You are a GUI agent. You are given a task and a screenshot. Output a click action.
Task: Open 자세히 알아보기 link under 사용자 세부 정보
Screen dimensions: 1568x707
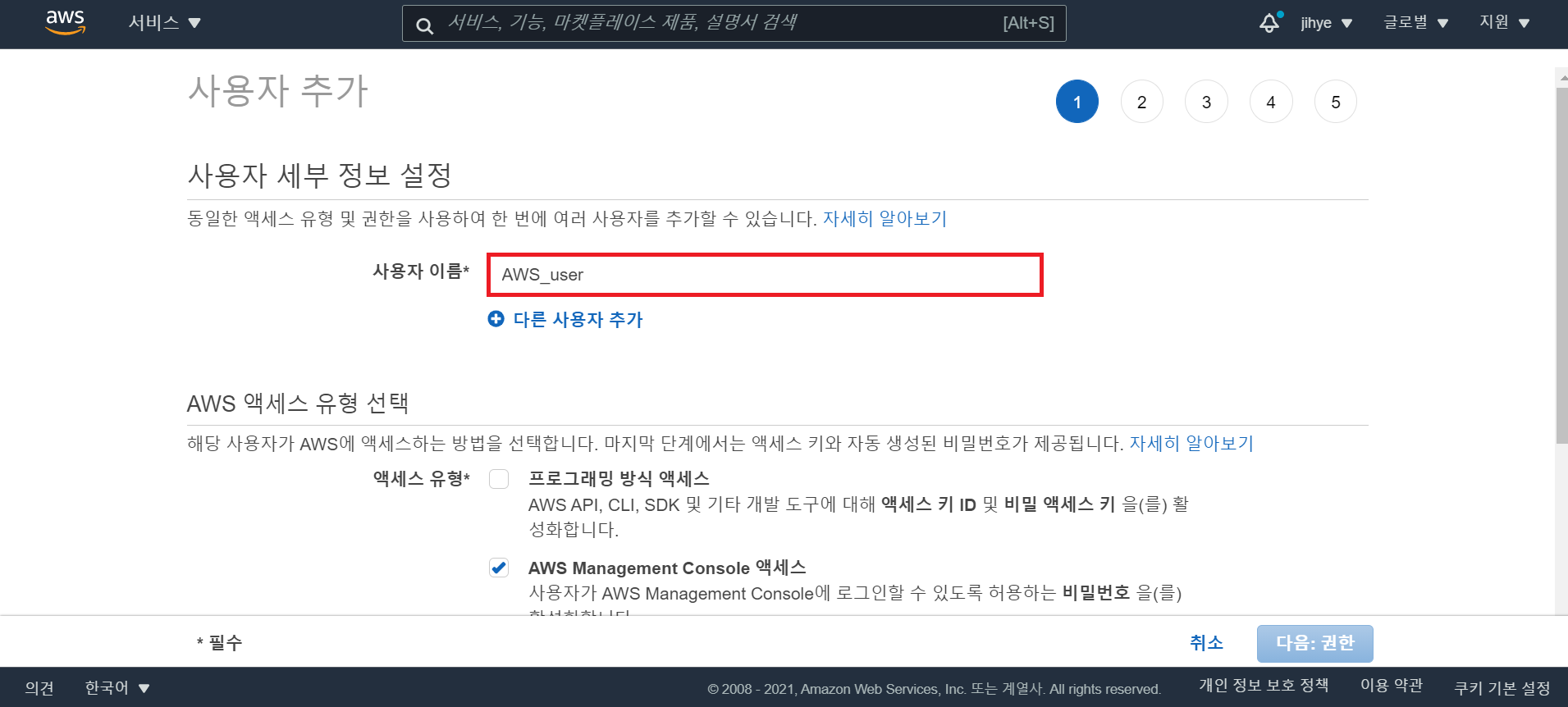[885, 219]
